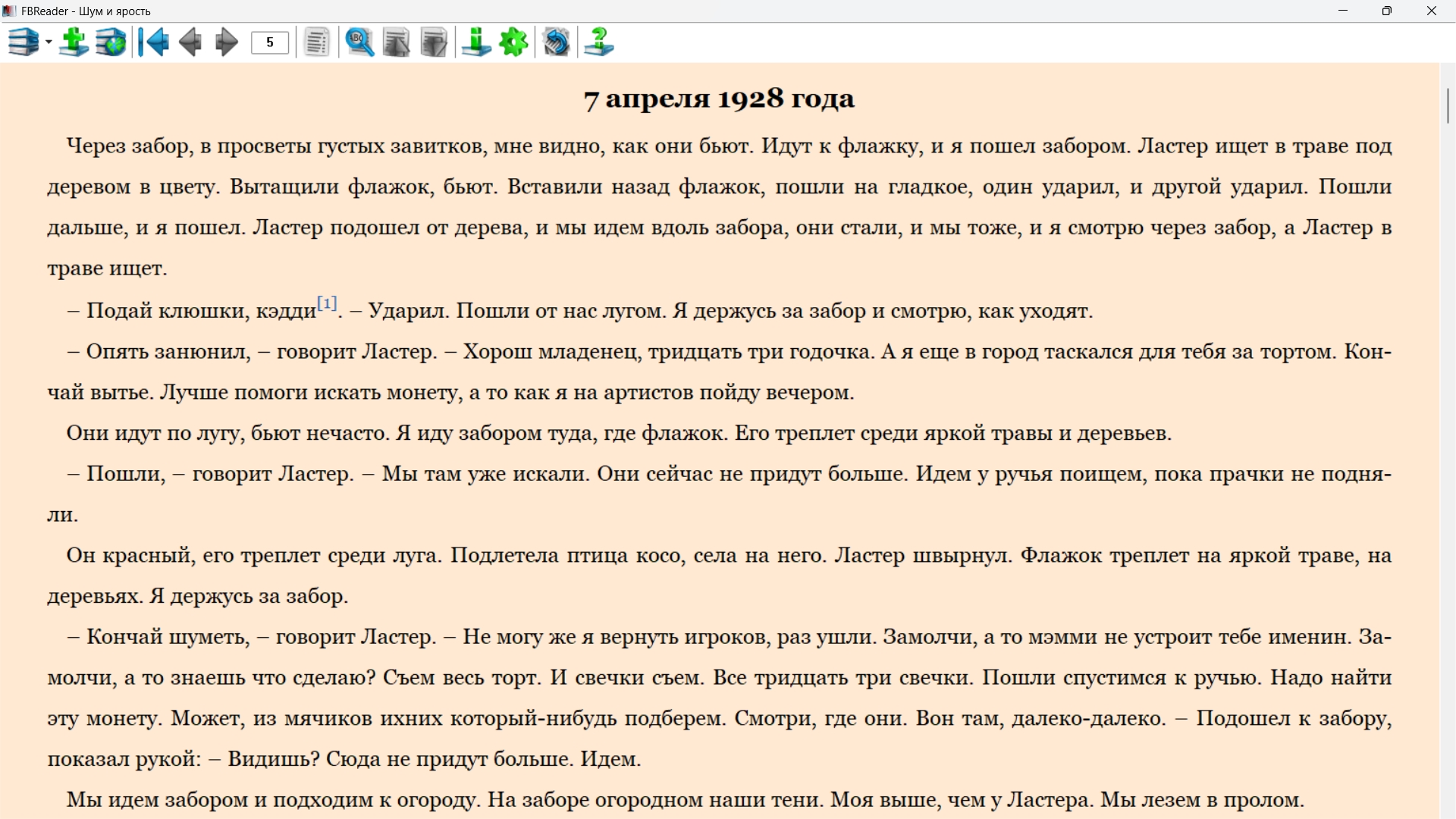Open footnote link [1] after кэдди
The image size is (1456, 819).
327,303
